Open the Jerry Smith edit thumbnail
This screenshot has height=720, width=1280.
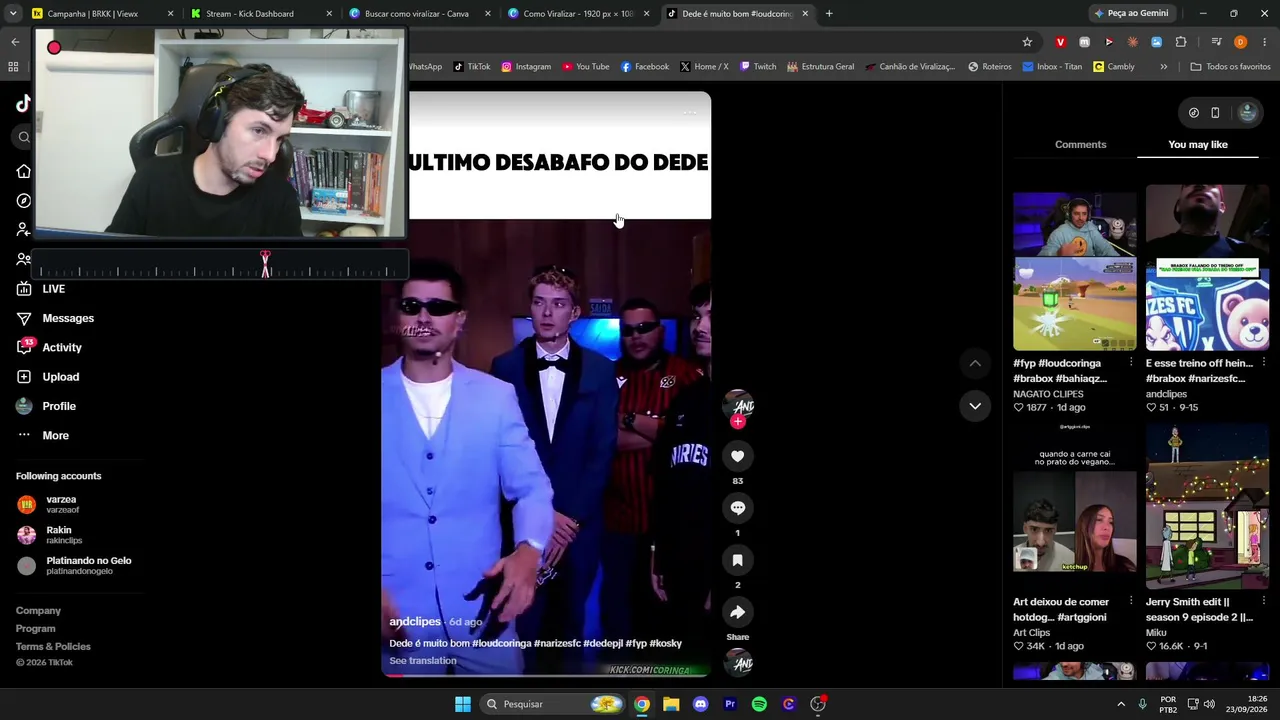[x=1207, y=508]
